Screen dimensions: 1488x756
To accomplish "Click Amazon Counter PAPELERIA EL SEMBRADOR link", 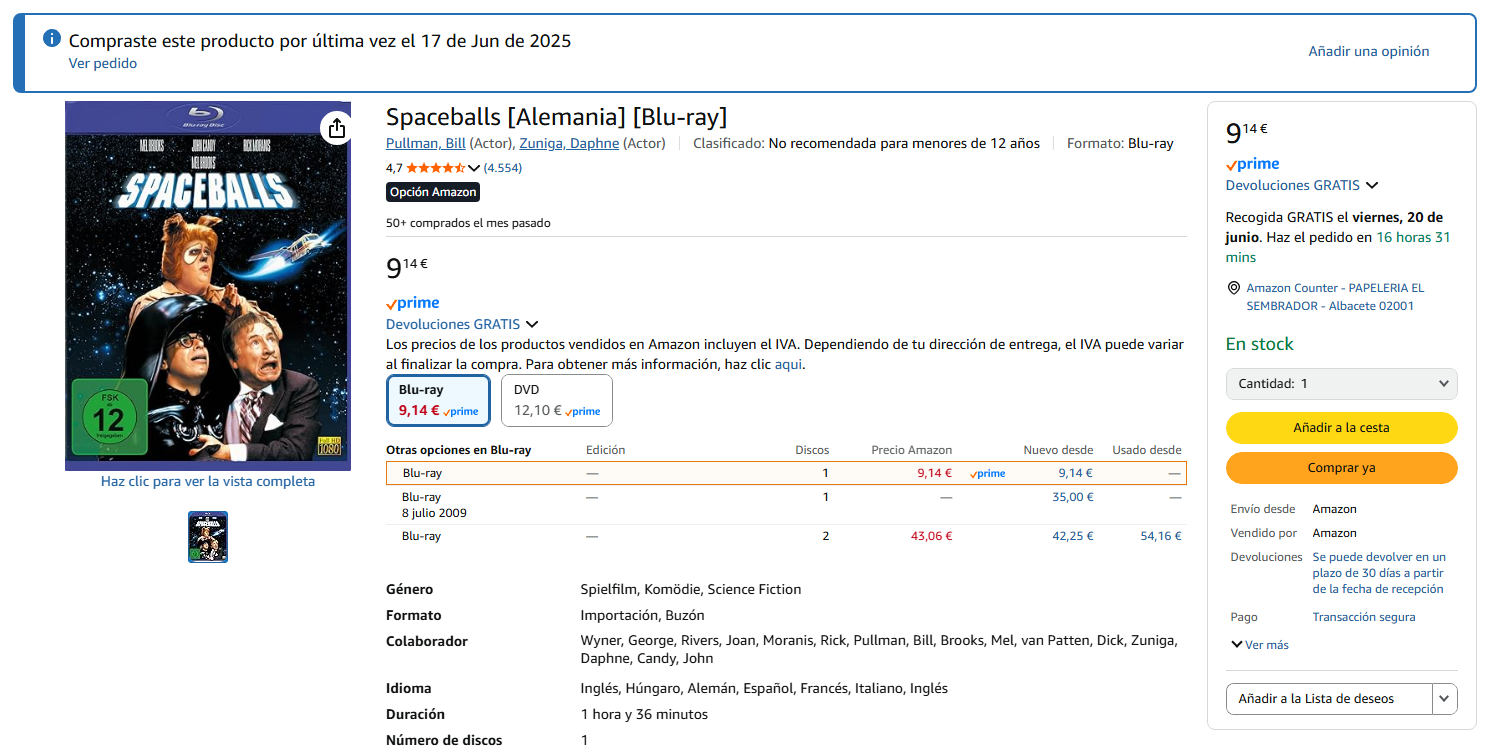I will click(x=1335, y=297).
